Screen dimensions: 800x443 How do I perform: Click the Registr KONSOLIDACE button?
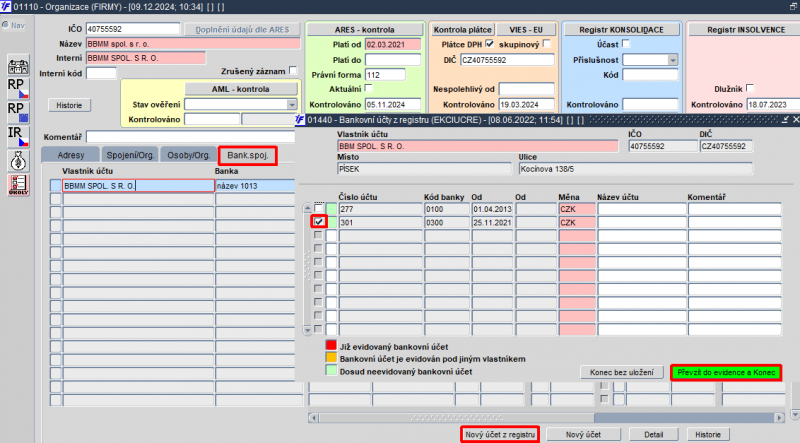coord(621,30)
